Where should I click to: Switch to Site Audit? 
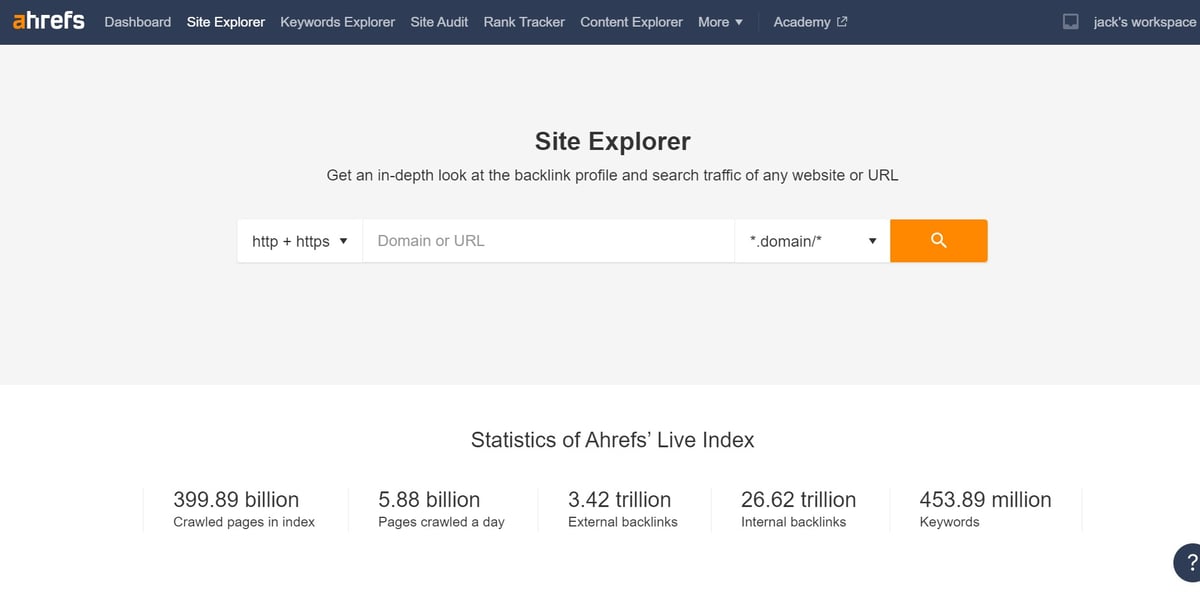439,22
